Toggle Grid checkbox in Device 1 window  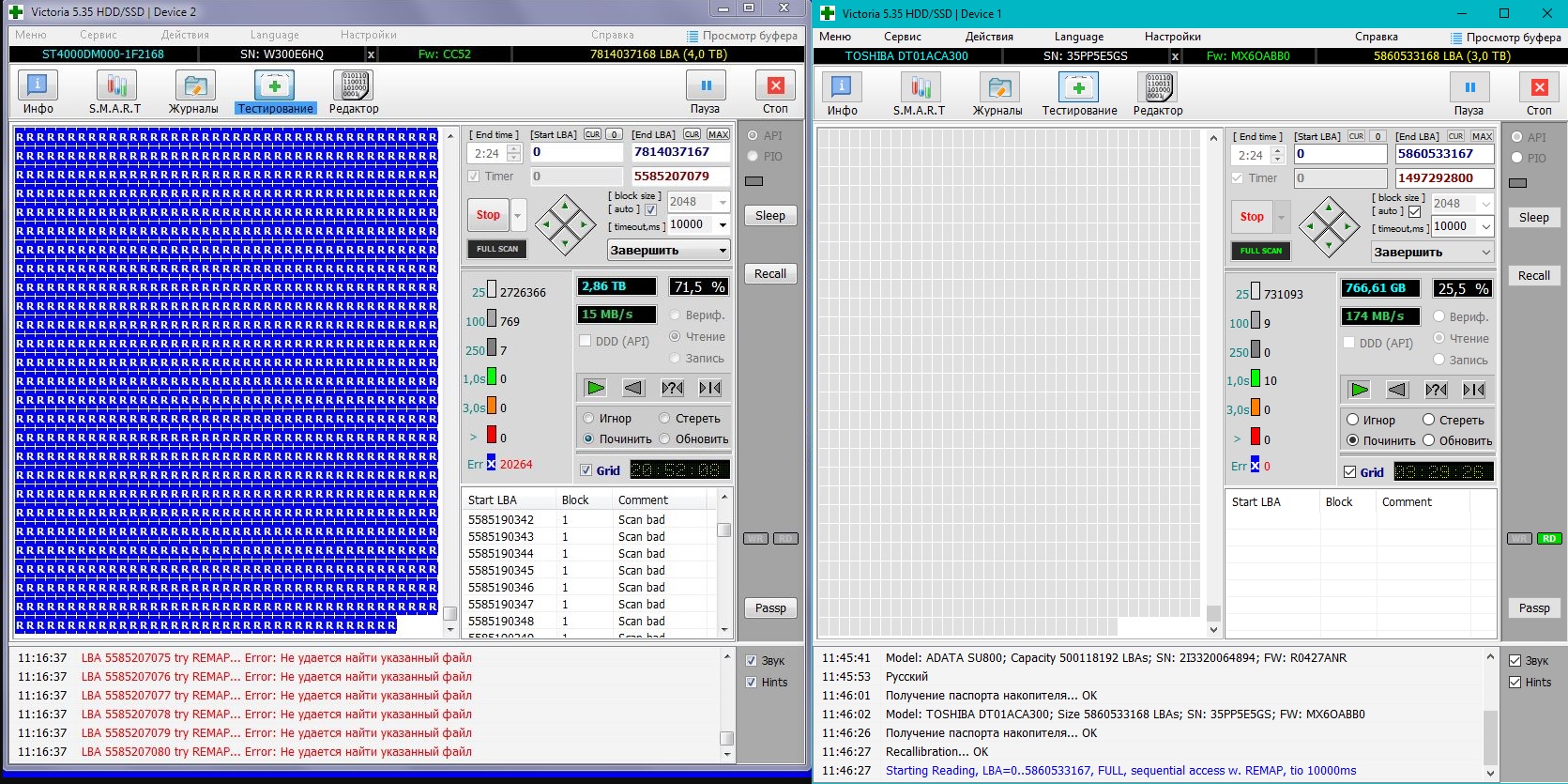click(x=1350, y=472)
